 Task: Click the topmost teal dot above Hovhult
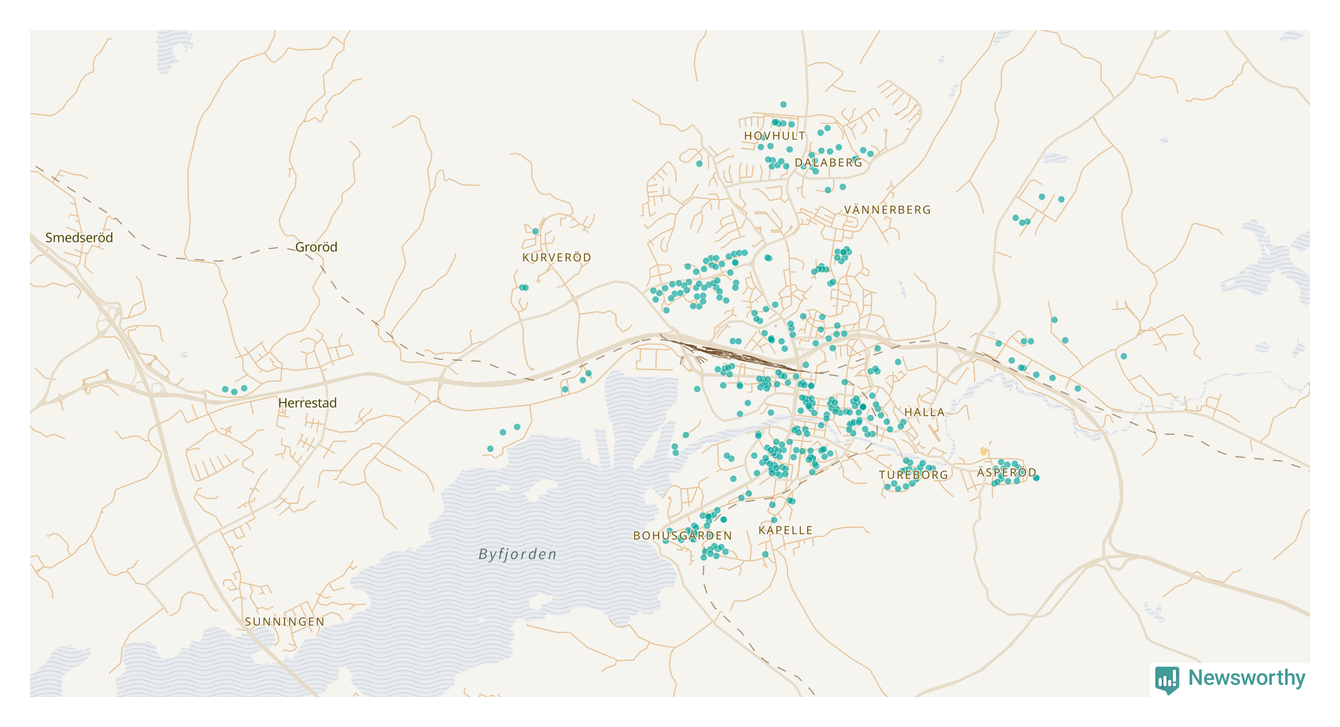pos(783,104)
